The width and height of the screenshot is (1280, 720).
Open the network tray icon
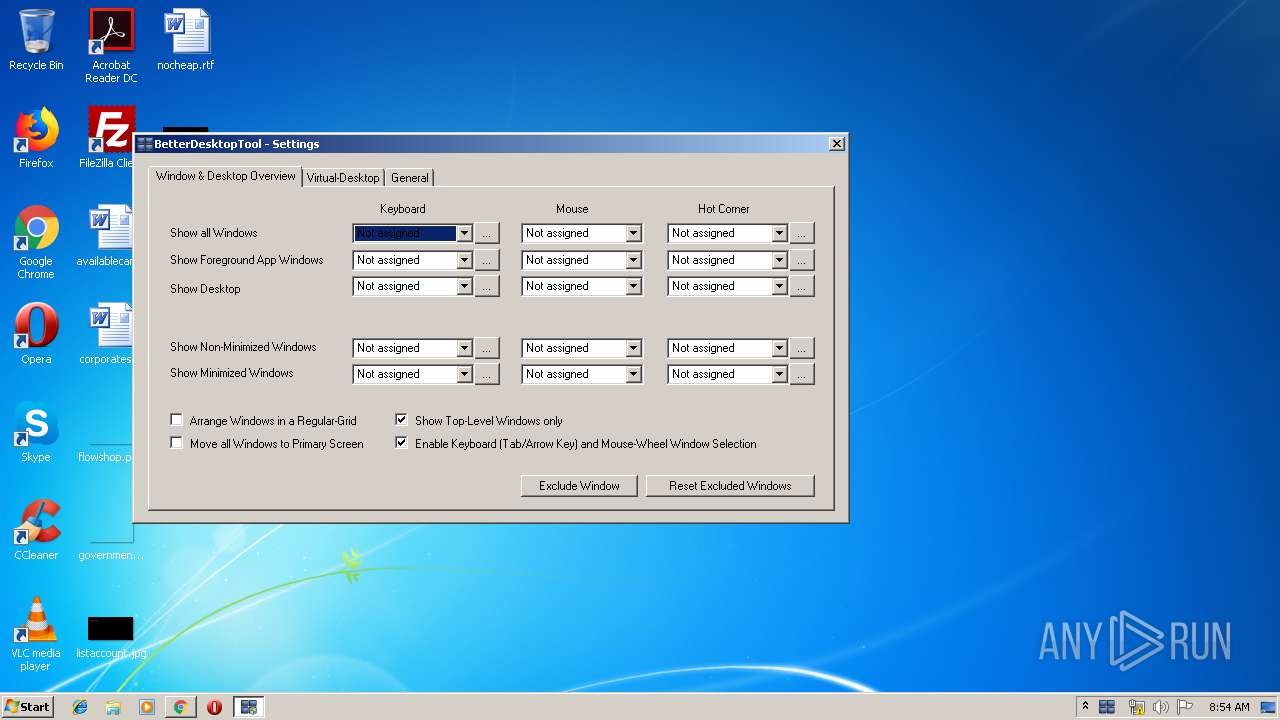pos(1136,707)
